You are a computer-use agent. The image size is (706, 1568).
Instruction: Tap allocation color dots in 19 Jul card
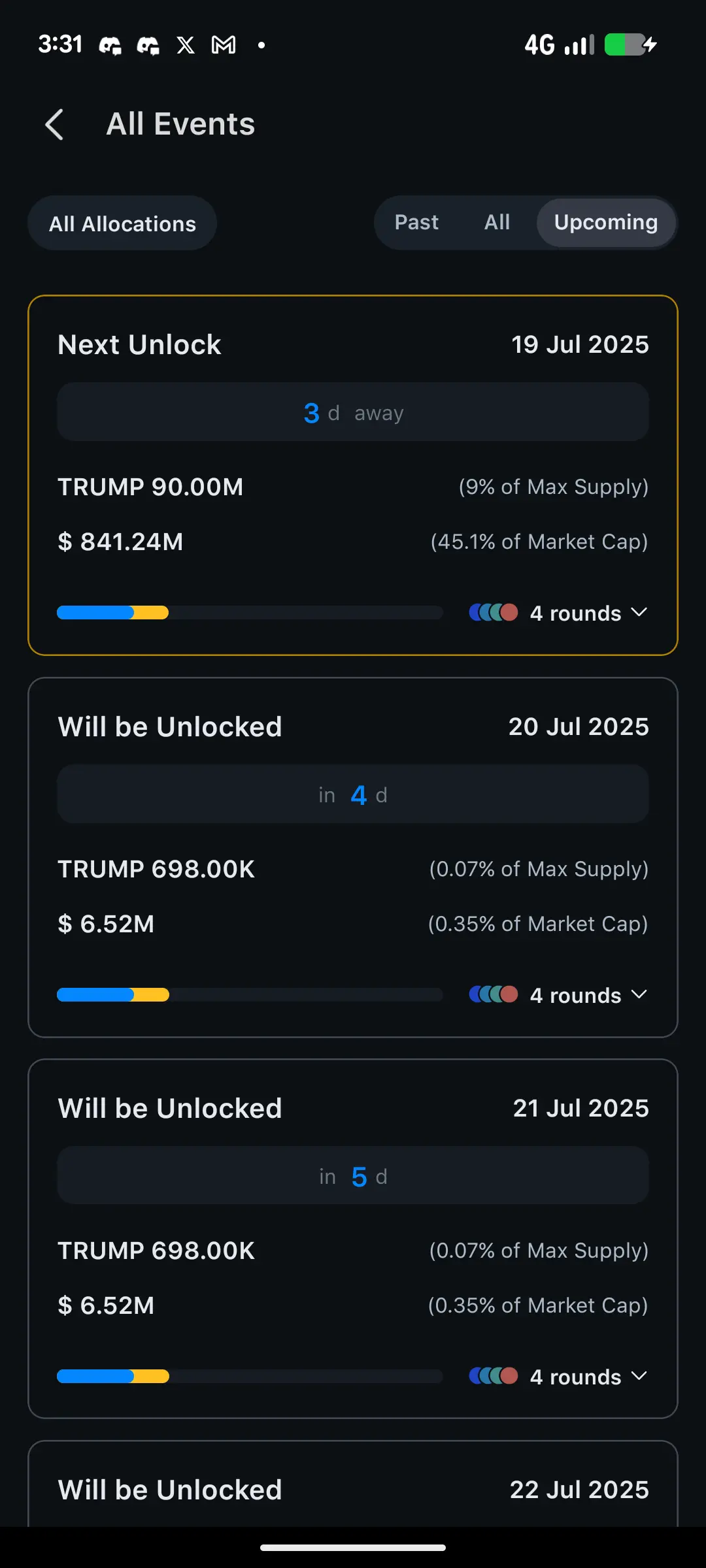[494, 612]
